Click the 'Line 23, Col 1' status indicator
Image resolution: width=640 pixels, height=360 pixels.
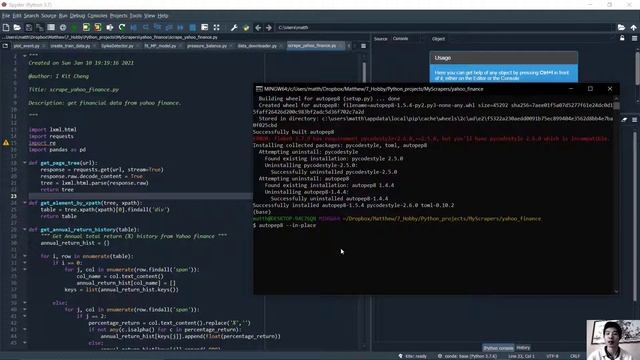pyautogui.click(x=521, y=356)
